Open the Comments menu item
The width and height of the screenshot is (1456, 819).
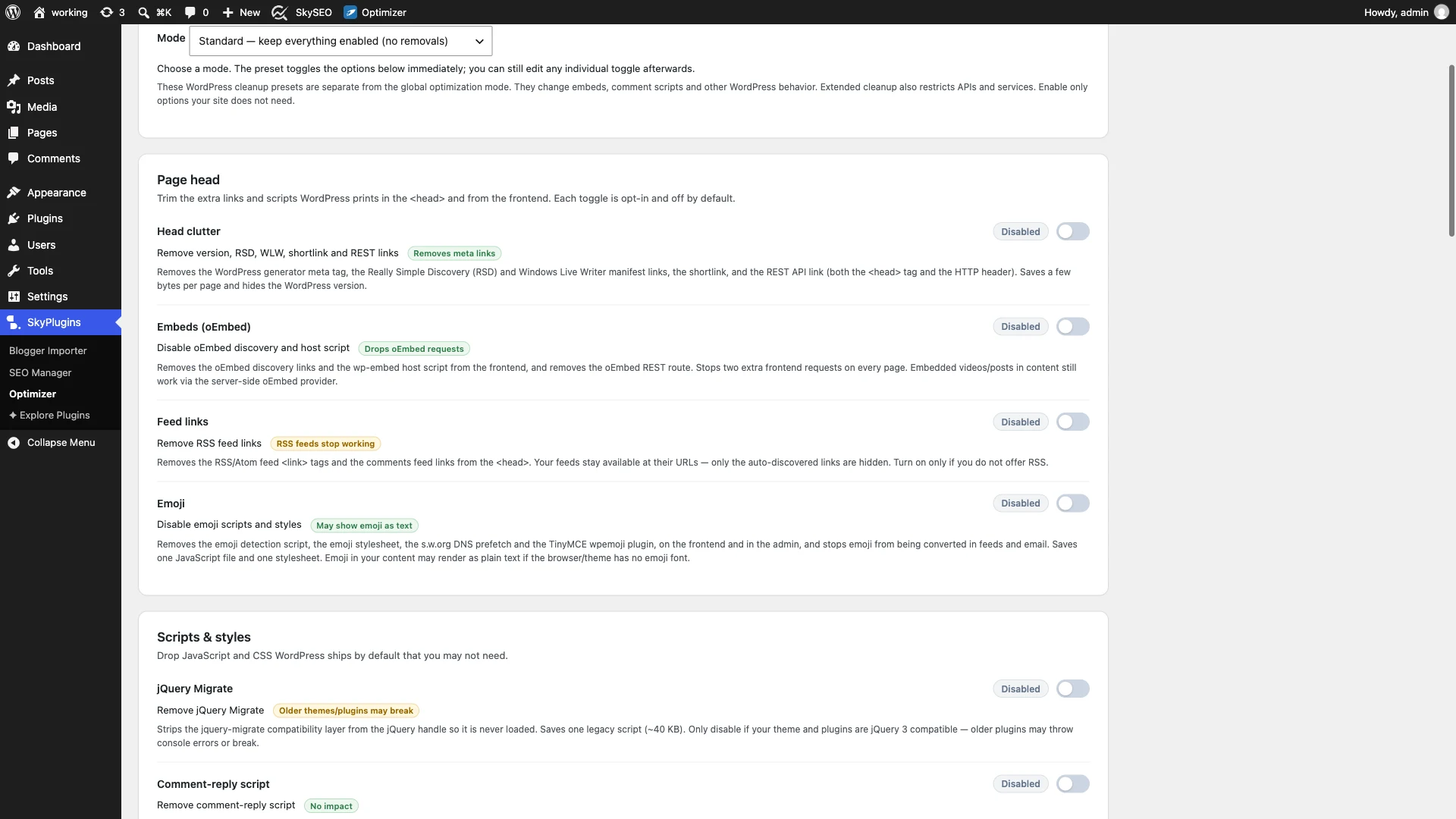(x=61, y=158)
